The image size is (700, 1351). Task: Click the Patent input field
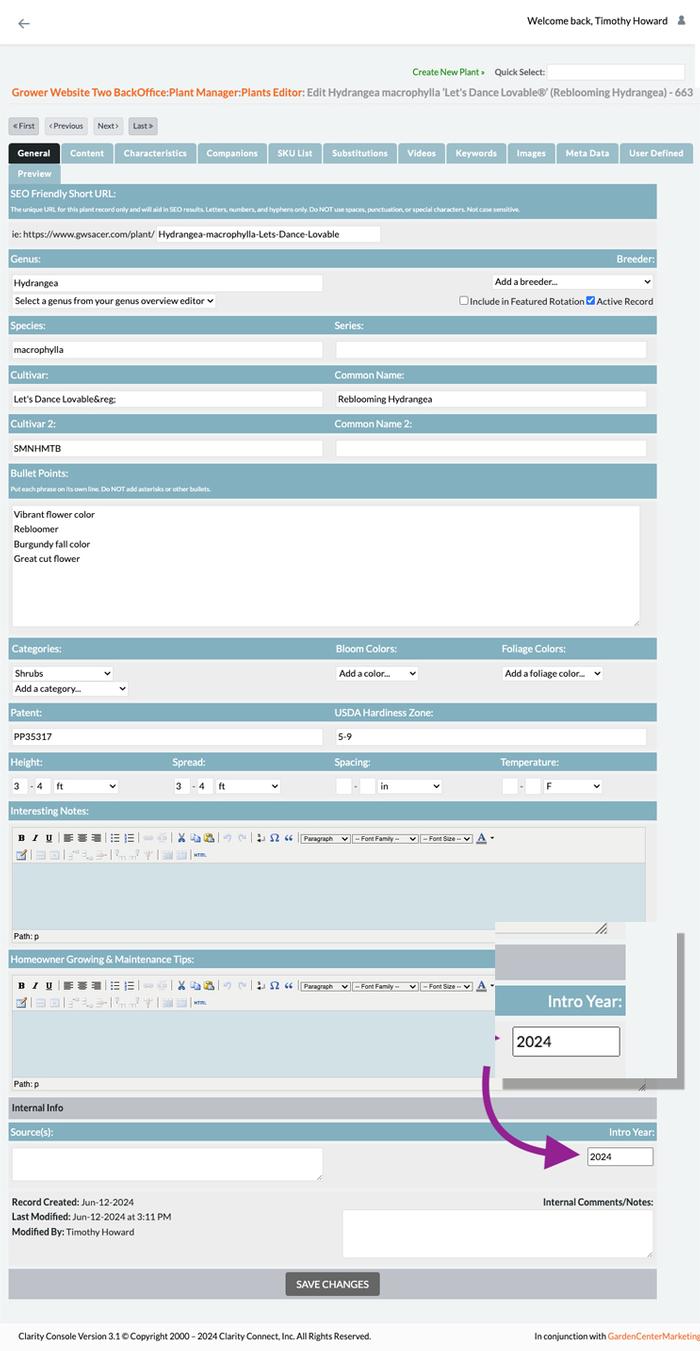click(167, 737)
